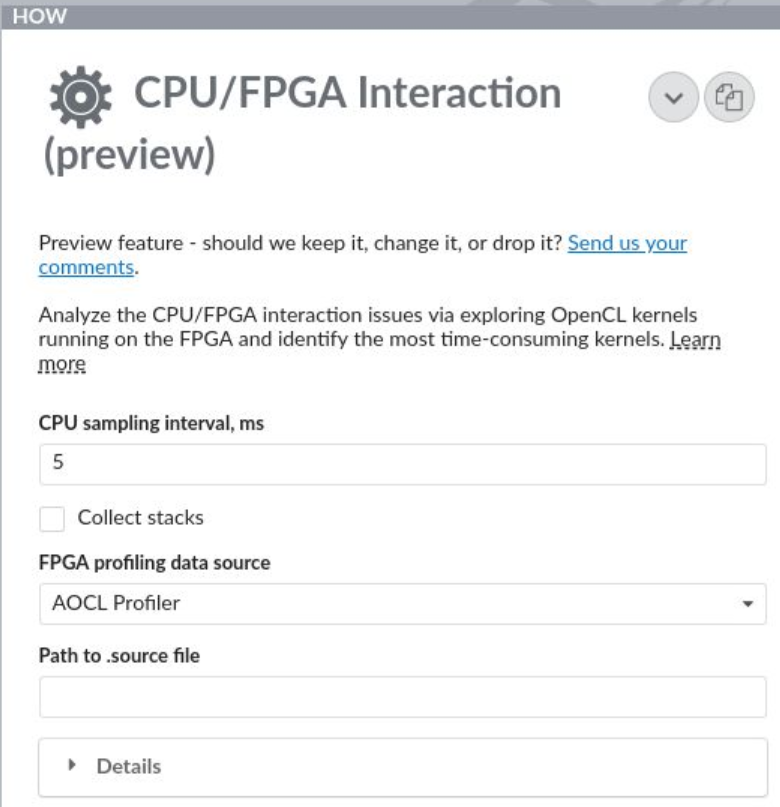The width and height of the screenshot is (780, 807).
Task: Follow the 'Learn more' link
Action: (x=696, y=341)
